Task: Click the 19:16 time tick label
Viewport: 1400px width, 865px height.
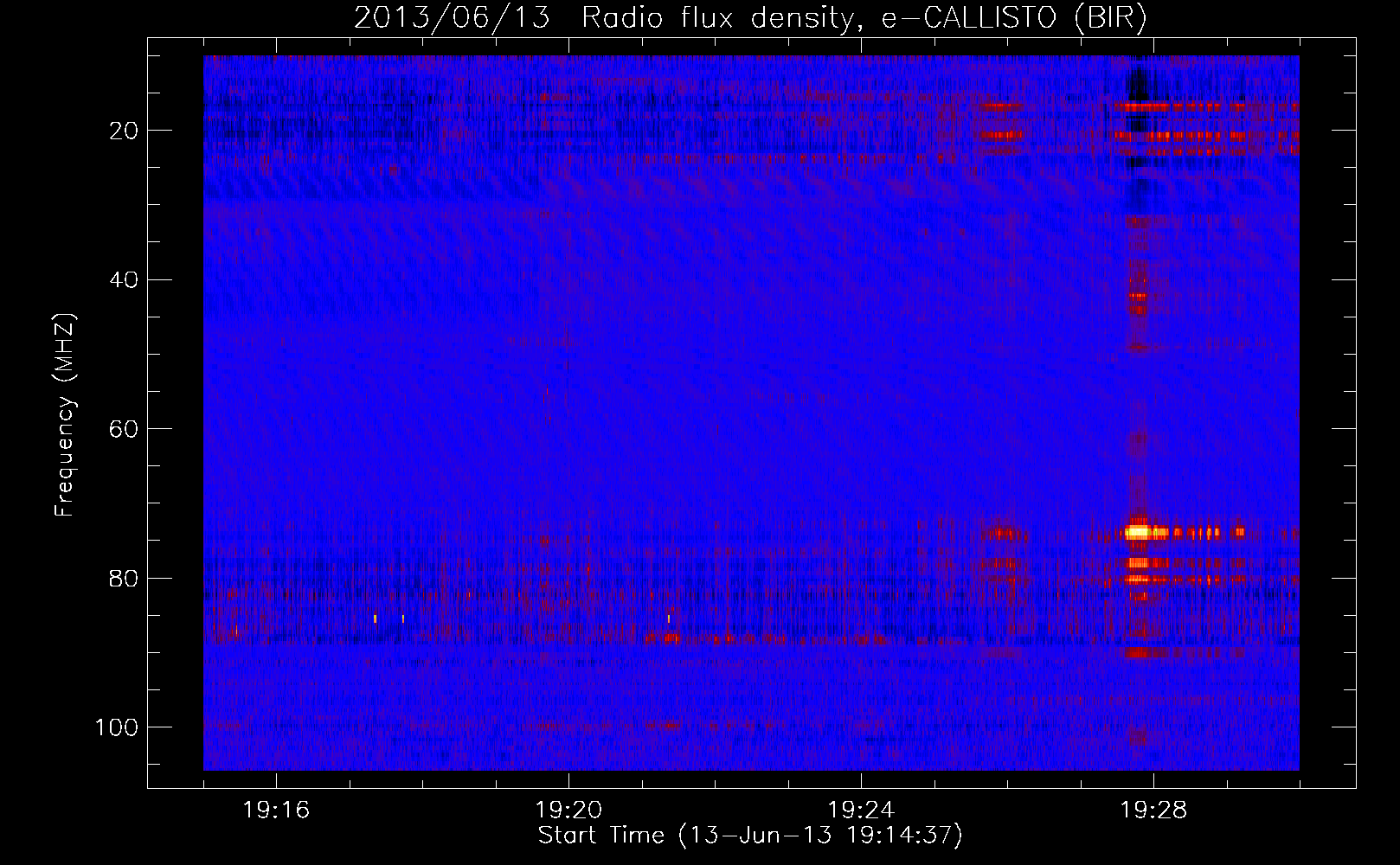Action: click(276, 811)
